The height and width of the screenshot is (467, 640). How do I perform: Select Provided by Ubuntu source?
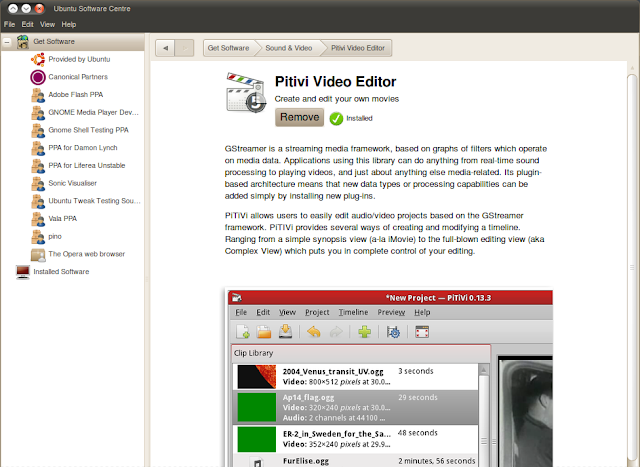(x=79, y=60)
